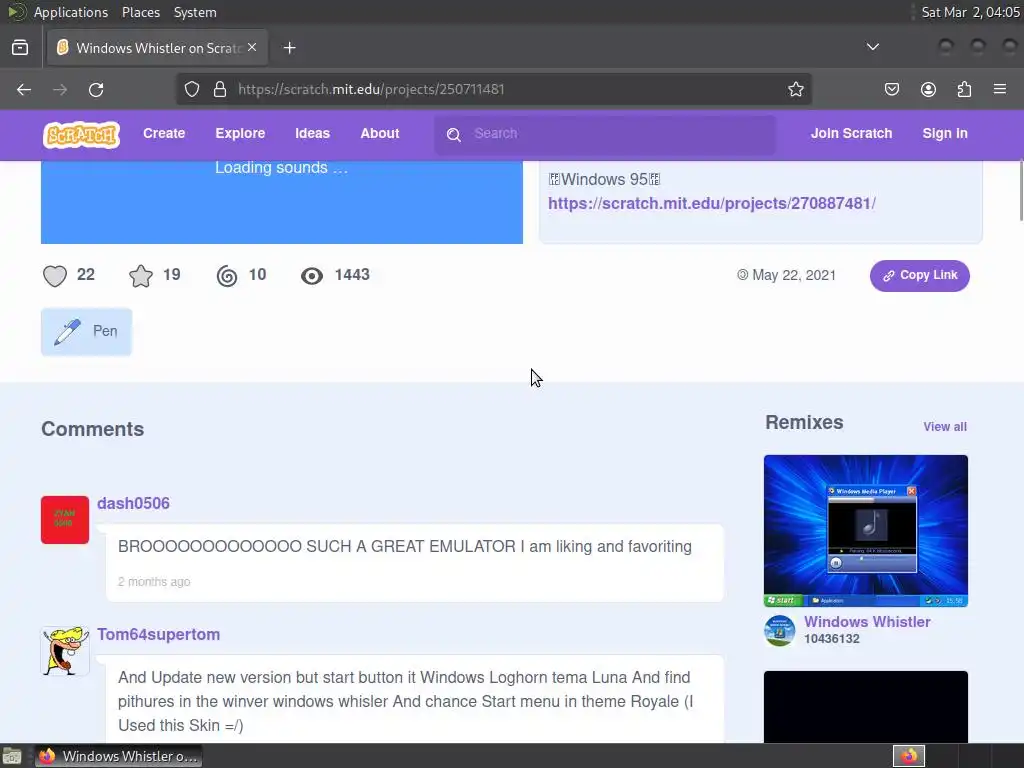Click the '2 months ago' comment timestamp

(154, 581)
